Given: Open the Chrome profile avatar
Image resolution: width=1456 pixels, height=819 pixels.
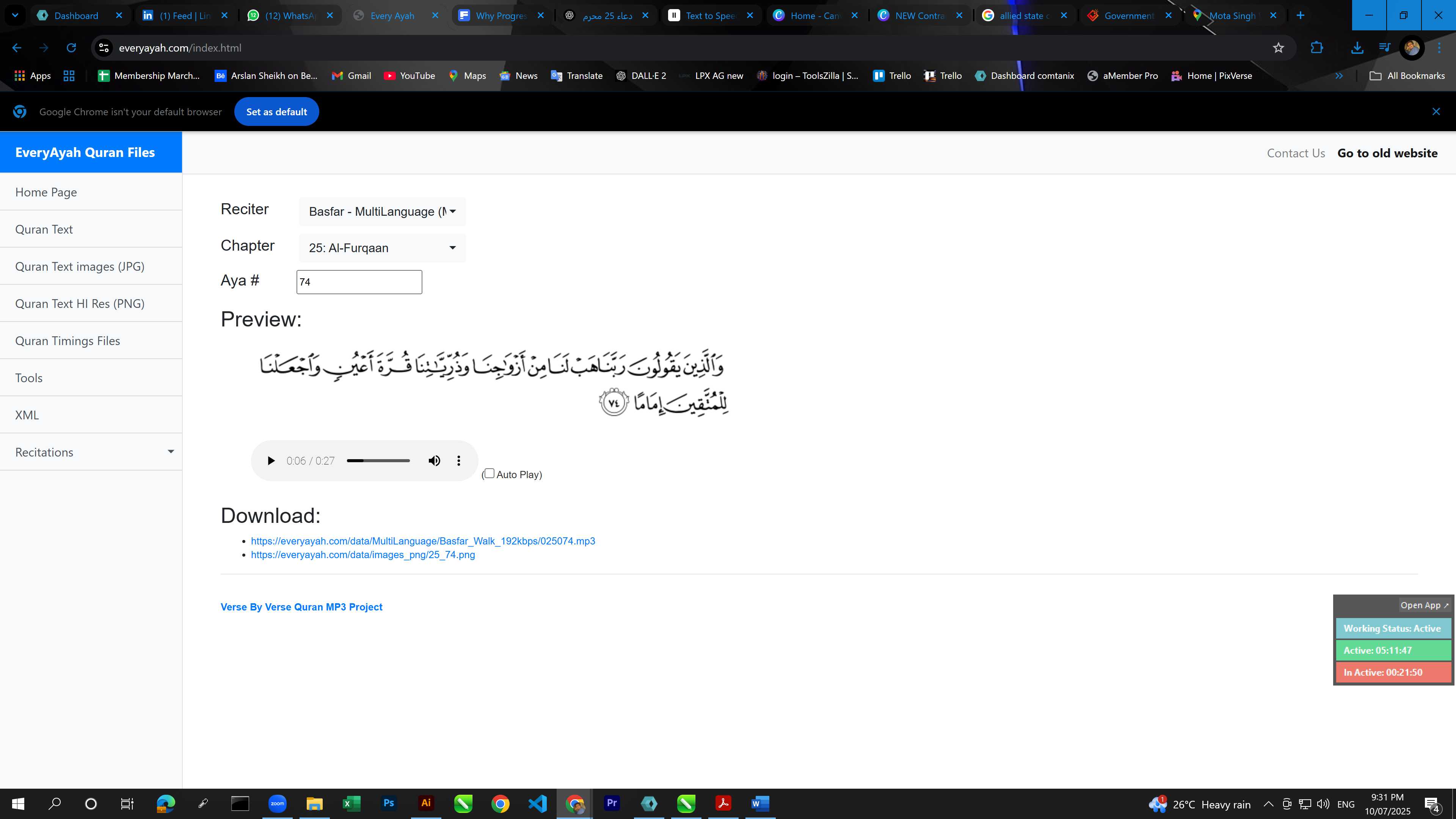Looking at the screenshot, I should (x=1411, y=48).
